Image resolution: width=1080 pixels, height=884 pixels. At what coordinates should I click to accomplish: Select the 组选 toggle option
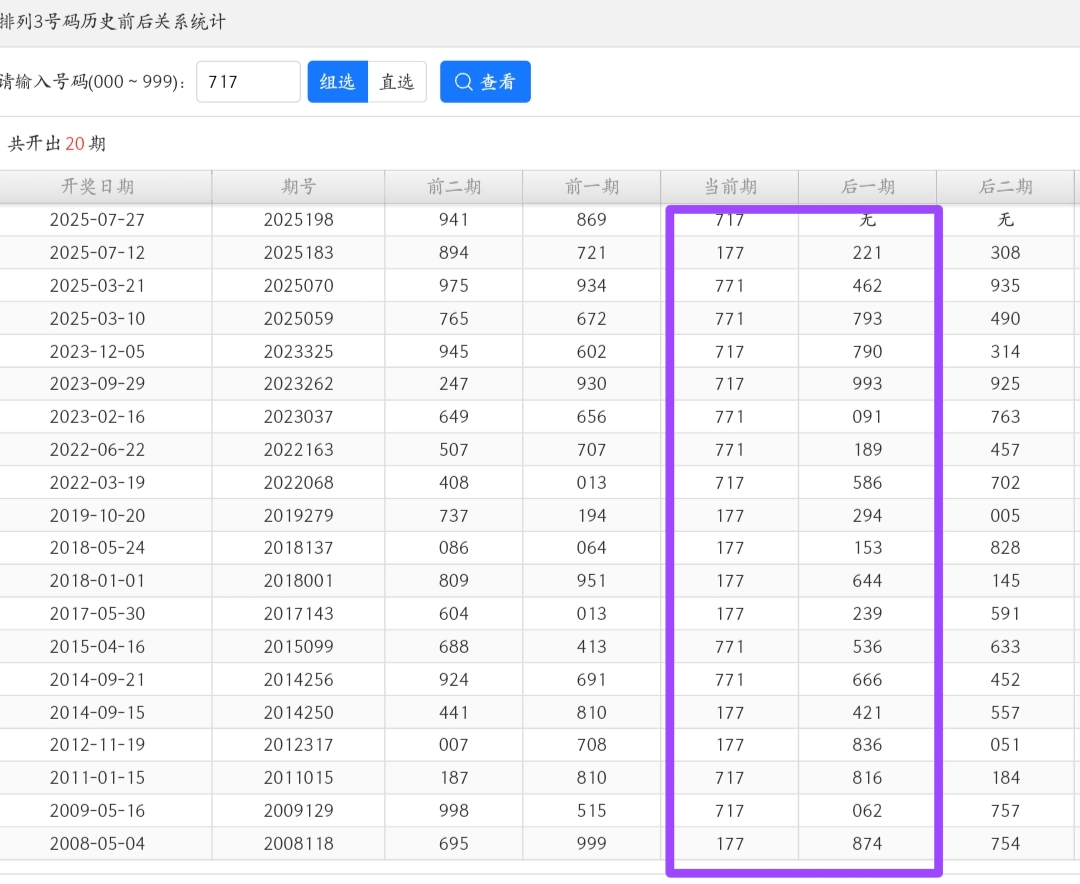coord(337,82)
